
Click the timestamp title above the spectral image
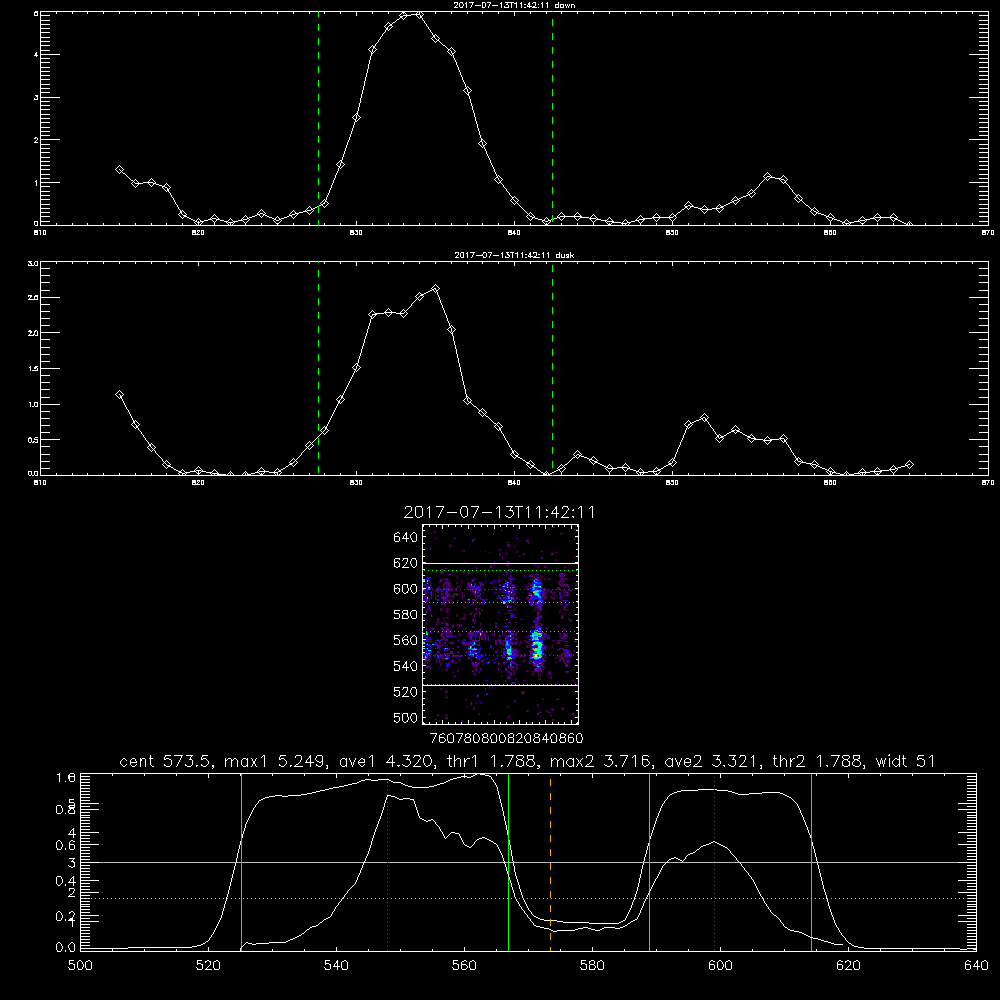pyautogui.click(x=499, y=513)
